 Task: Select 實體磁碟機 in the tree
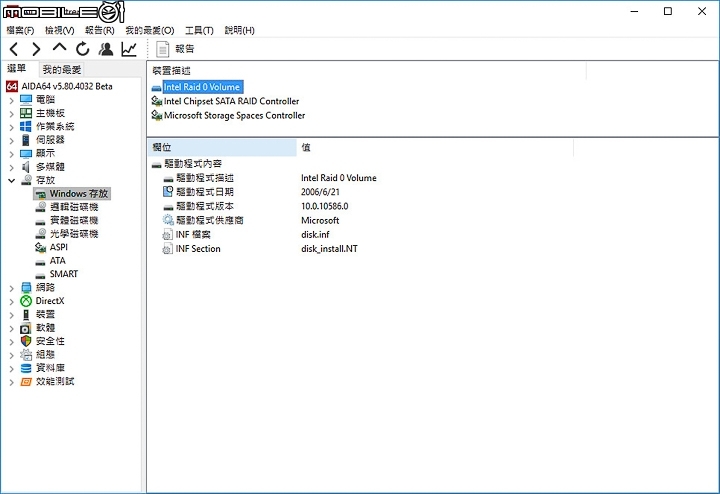73,220
